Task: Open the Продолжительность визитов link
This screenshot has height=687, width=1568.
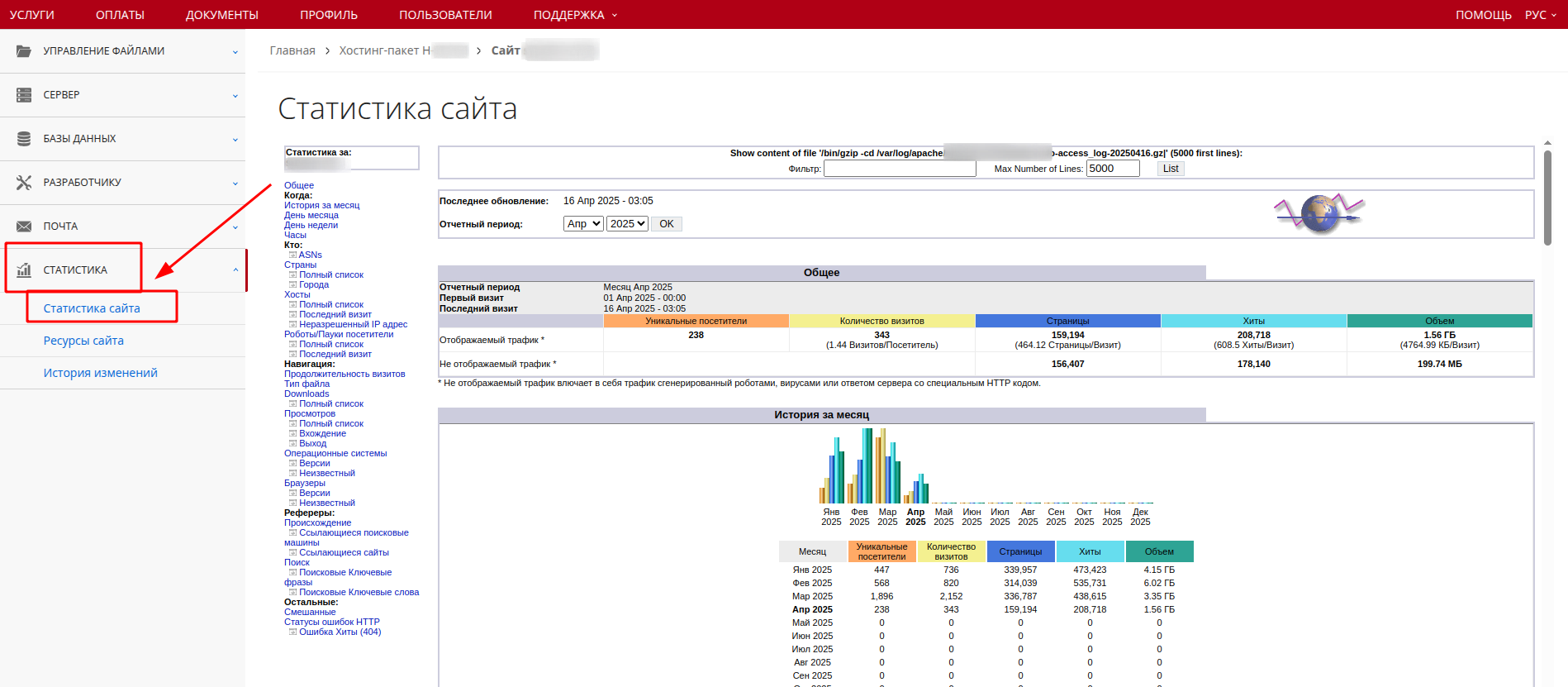Action: coord(344,374)
